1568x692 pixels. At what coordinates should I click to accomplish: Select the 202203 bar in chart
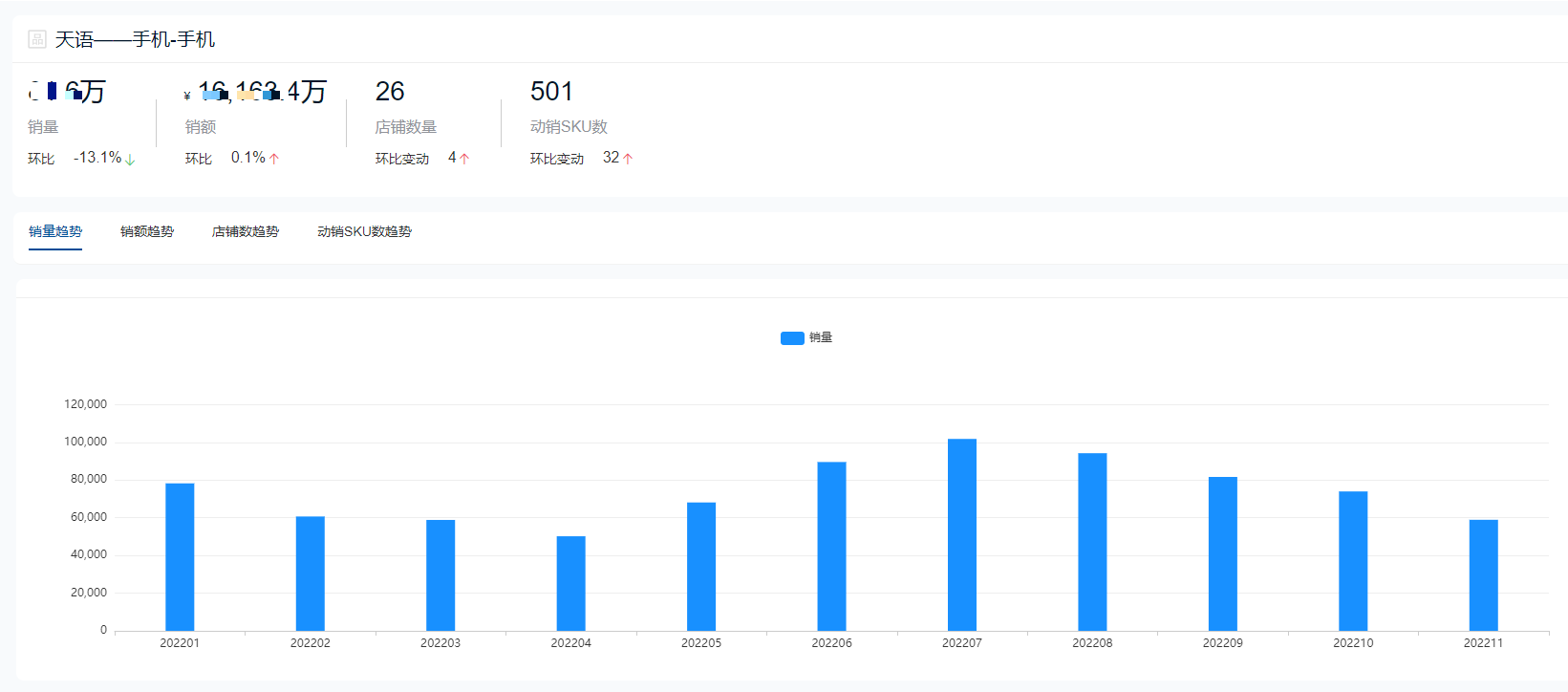440,575
